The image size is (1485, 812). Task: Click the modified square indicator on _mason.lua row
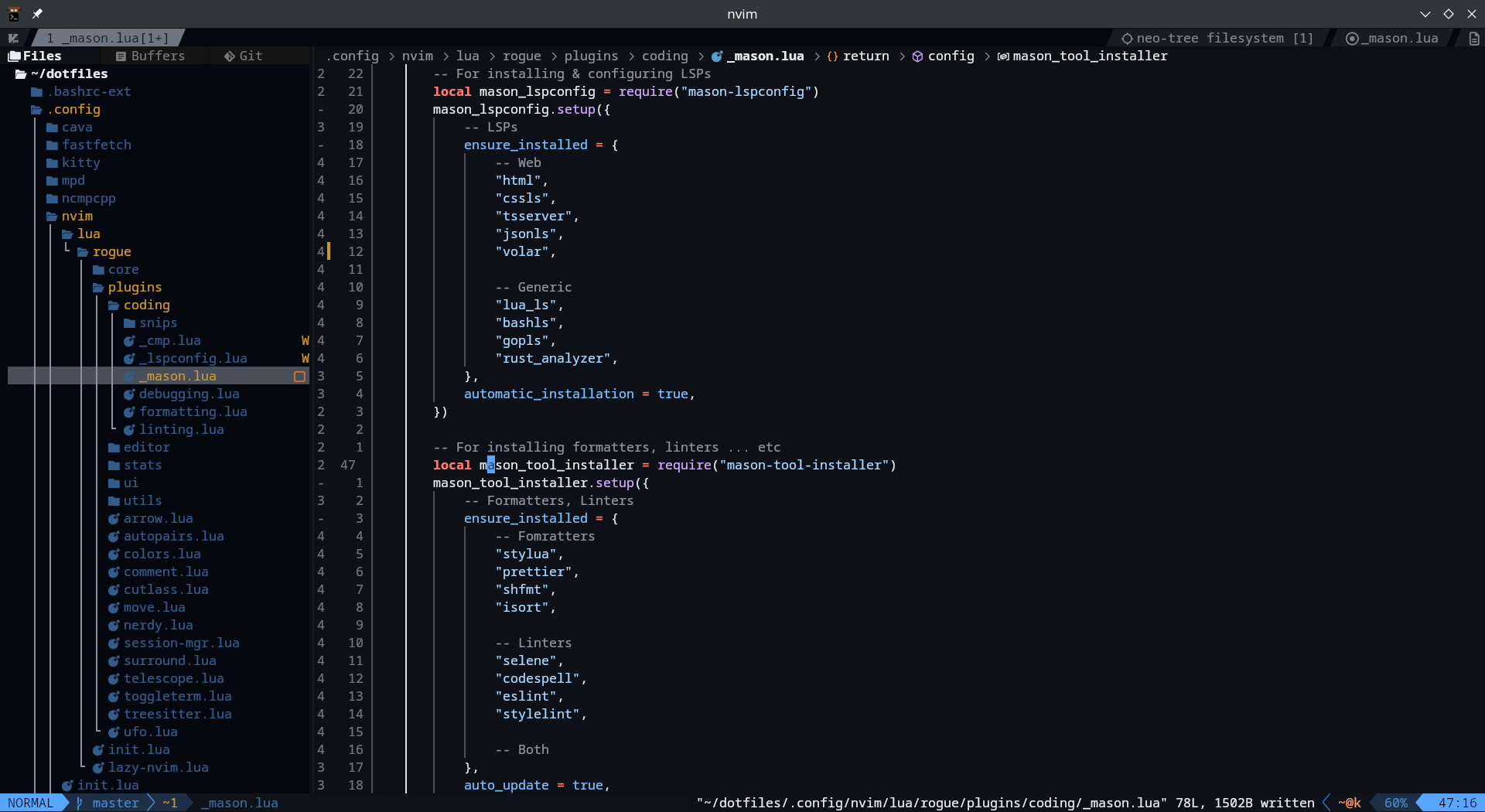(299, 377)
